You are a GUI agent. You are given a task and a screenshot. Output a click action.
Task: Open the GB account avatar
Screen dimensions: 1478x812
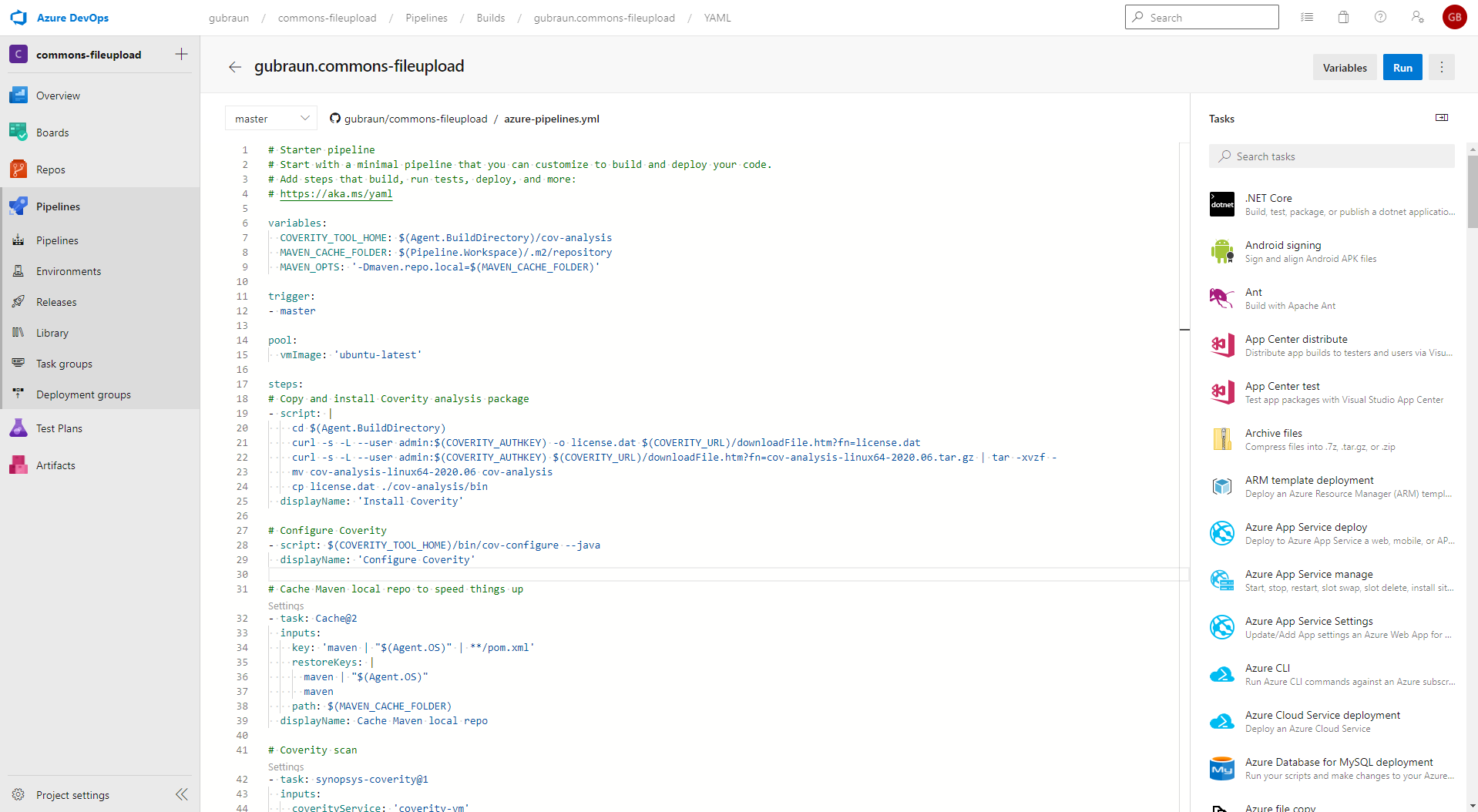(1454, 17)
